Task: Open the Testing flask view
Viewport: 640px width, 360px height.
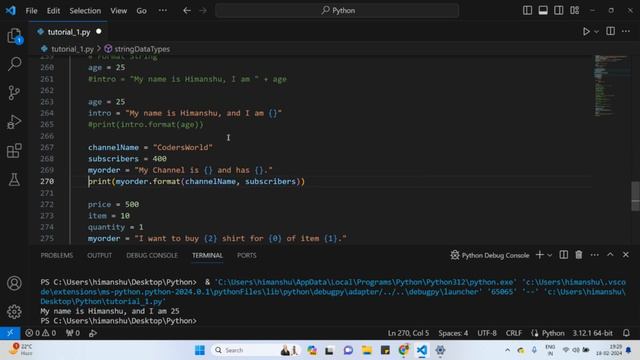Action: pyautogui.click(x=14, y=180)
